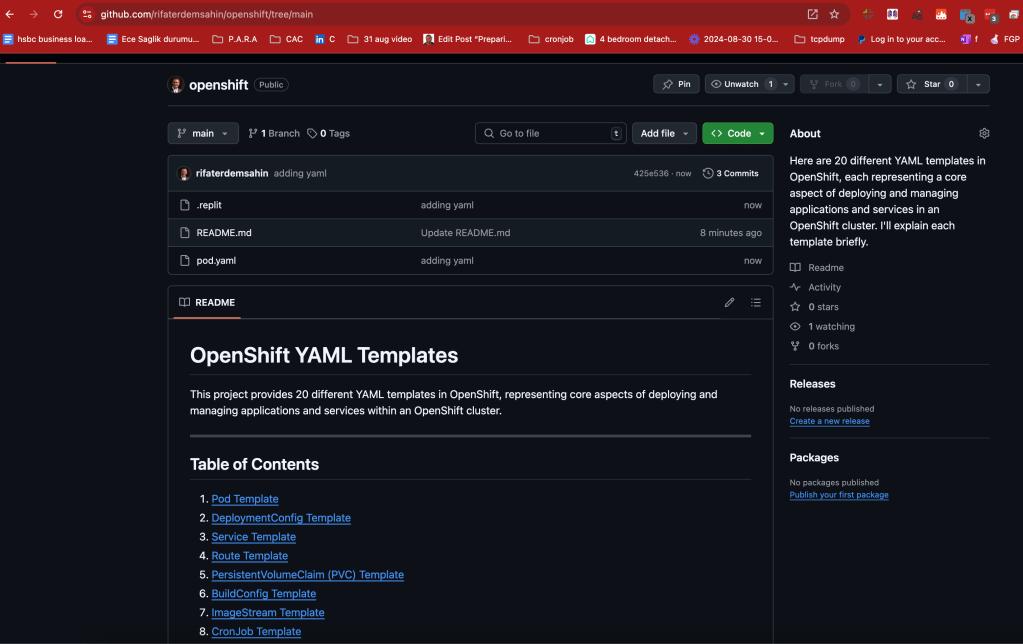1023x644 pixels.
Task: Toggle Unwatch for this repository
Action: click(x=741, y=84)
